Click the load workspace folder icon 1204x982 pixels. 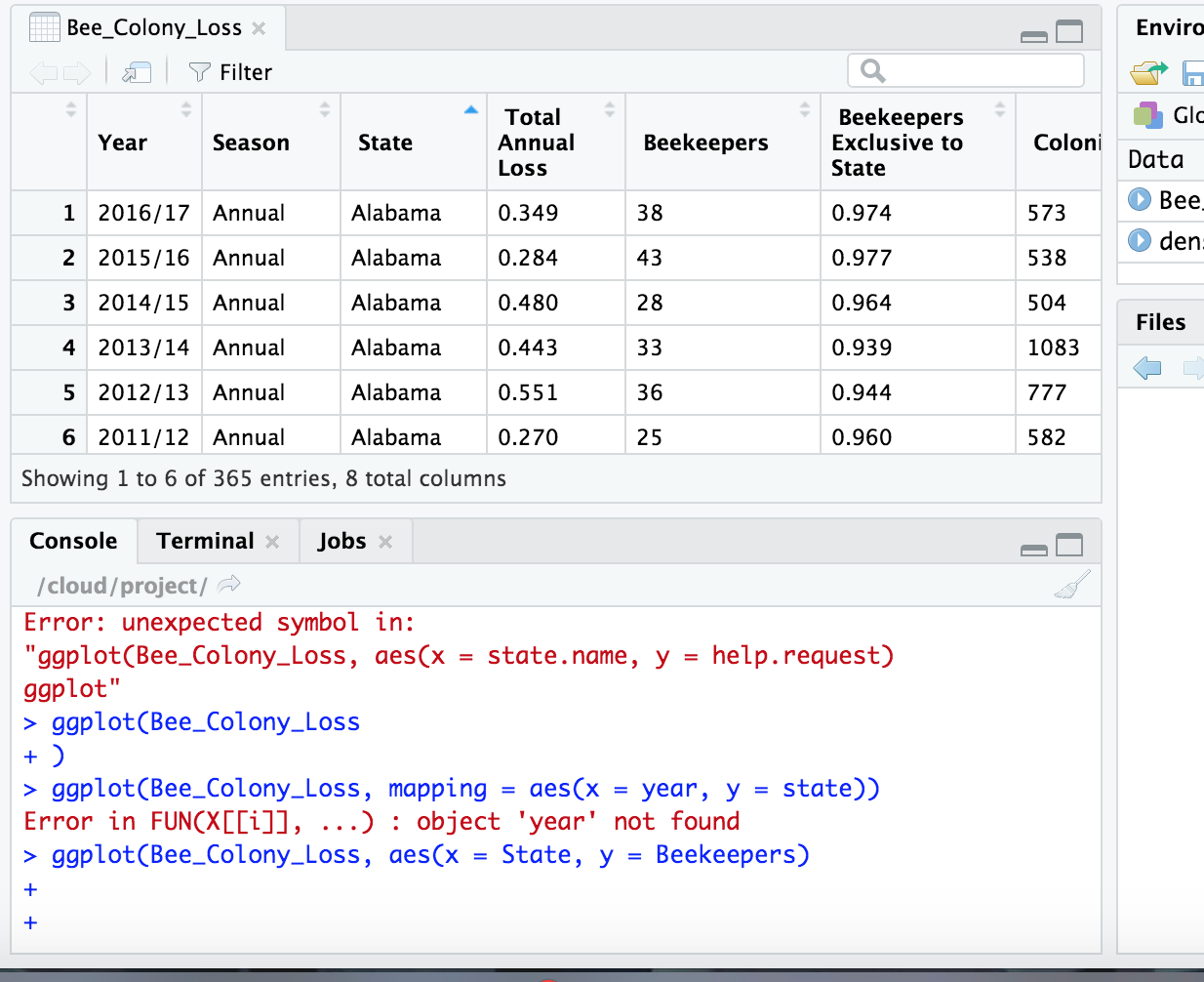tap(1147, 72)
